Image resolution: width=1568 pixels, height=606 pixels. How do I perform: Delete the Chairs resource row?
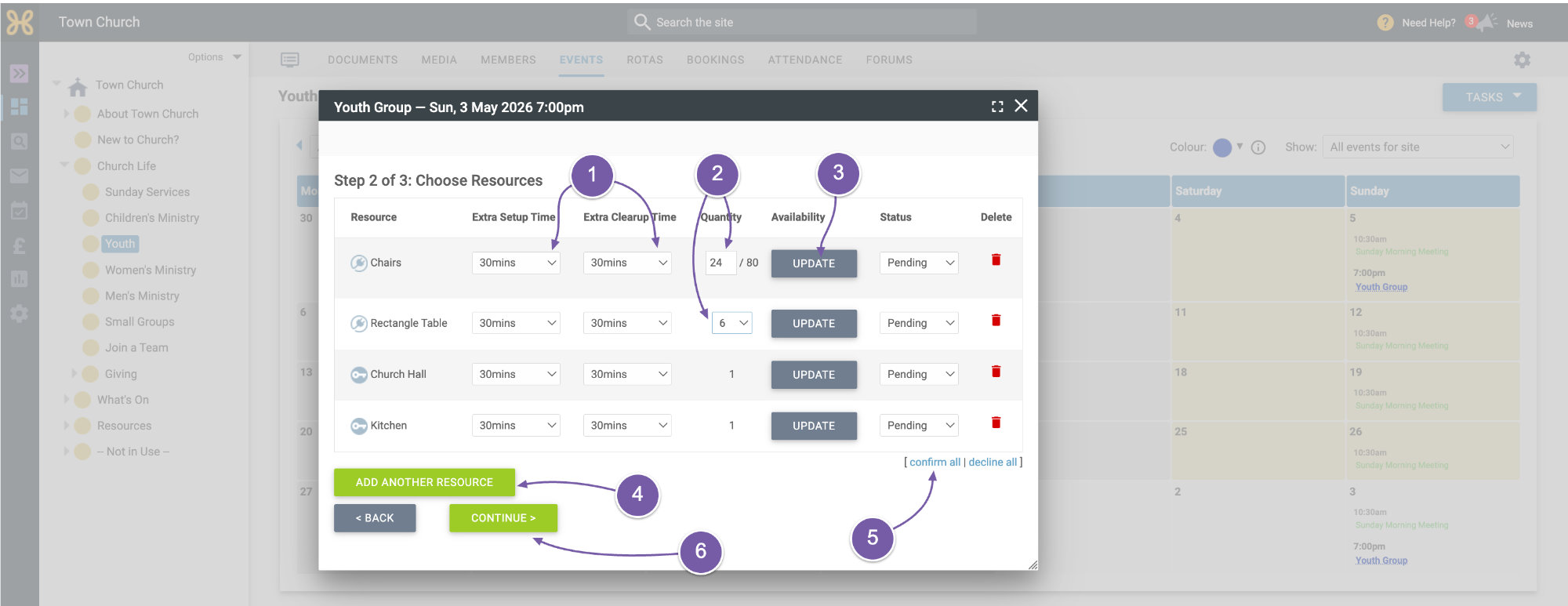(x=996, y=259)
